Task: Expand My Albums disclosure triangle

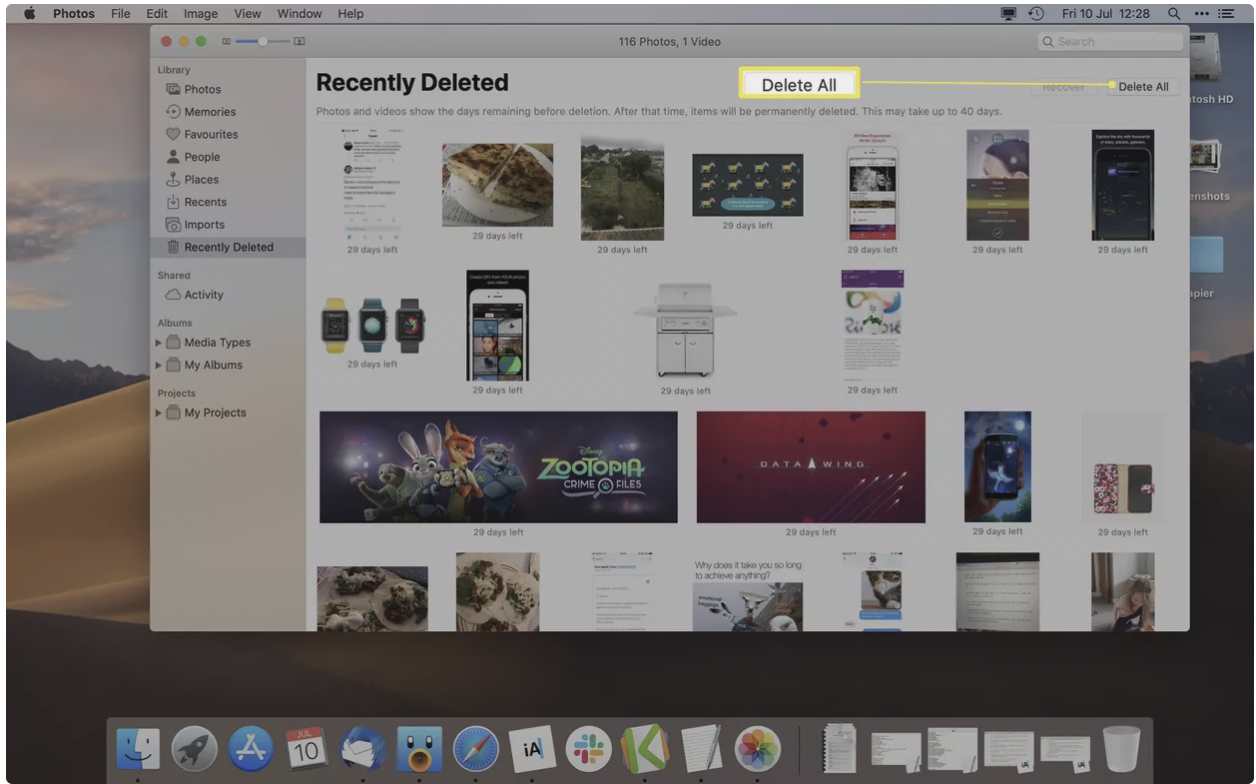Action: coord(158,366)
